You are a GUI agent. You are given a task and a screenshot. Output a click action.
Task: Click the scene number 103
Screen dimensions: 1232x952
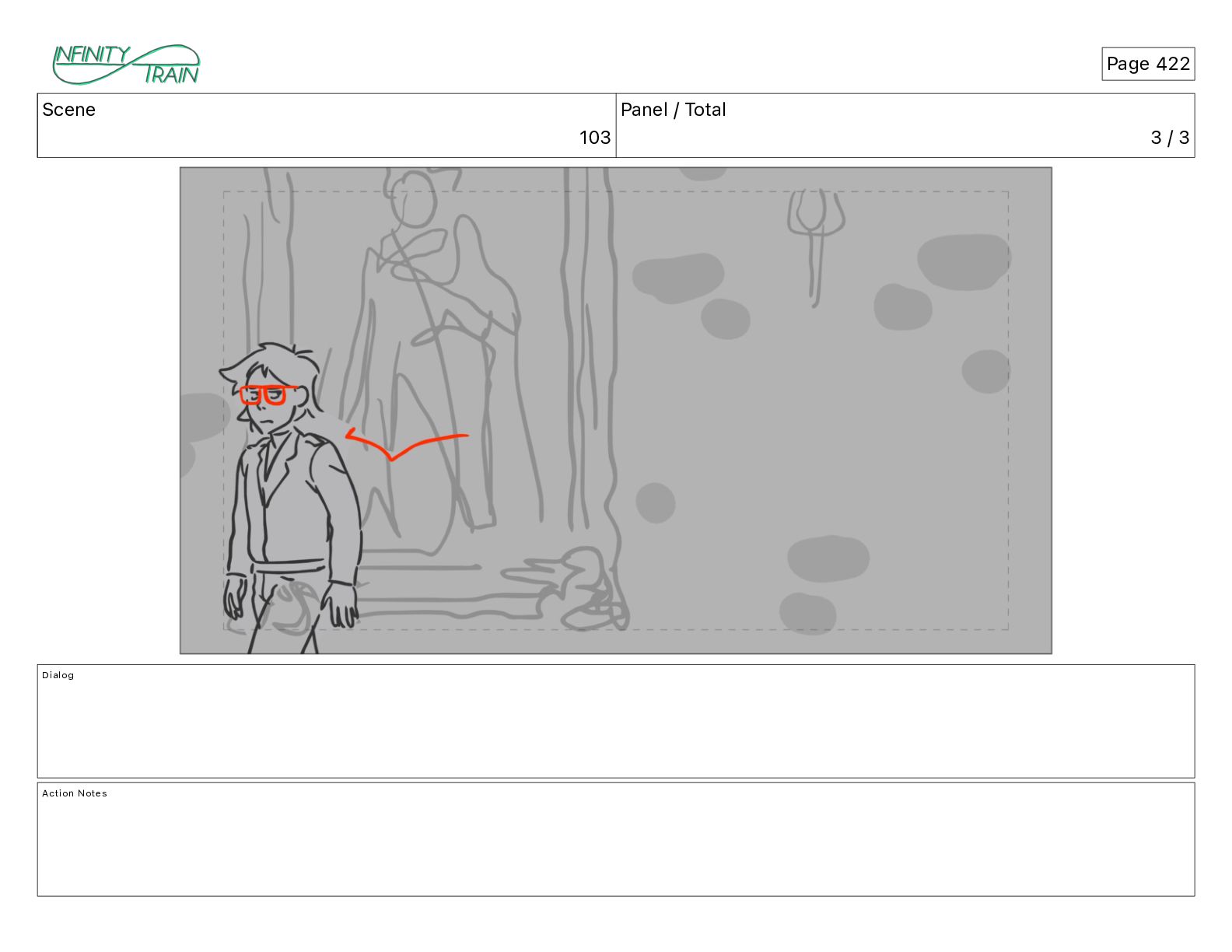(x=595, y=138)
